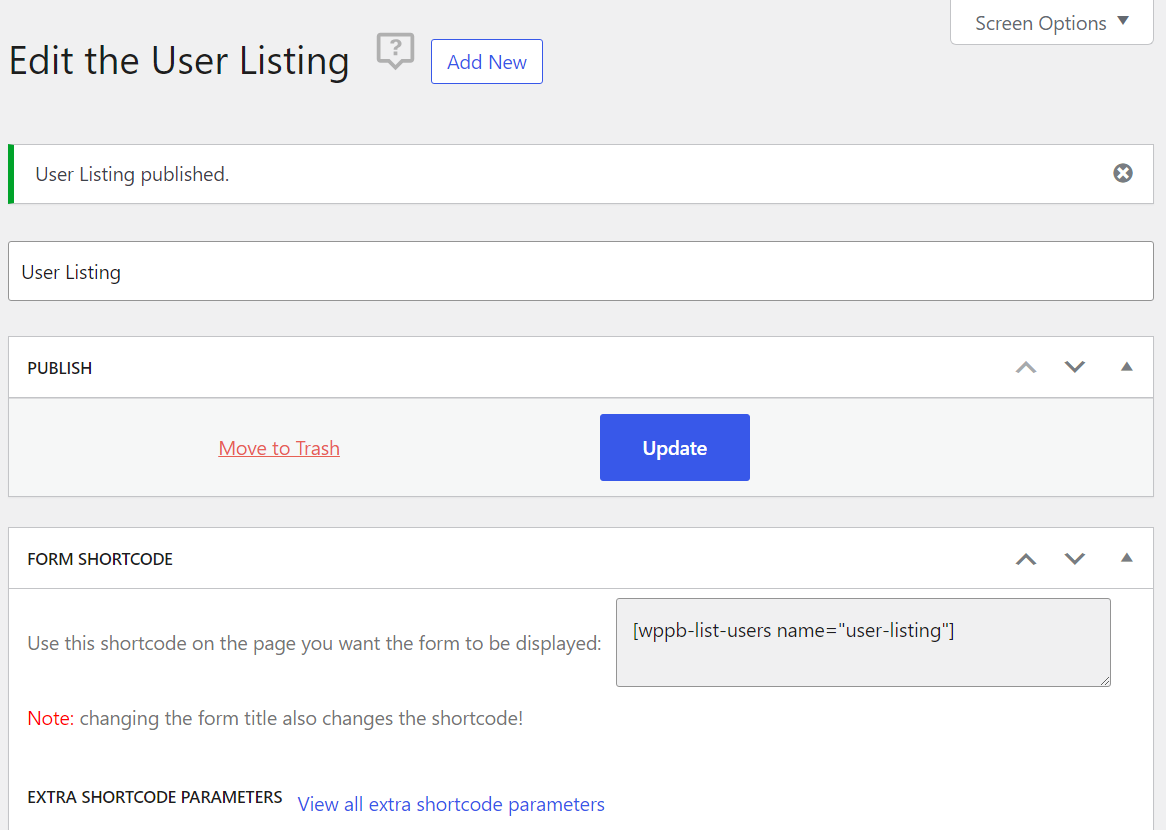The width and height of the screenshot is (1166, 830).
Task: Click the 'Use this shortcode on the page' label
Action: (x=314, y=643)
